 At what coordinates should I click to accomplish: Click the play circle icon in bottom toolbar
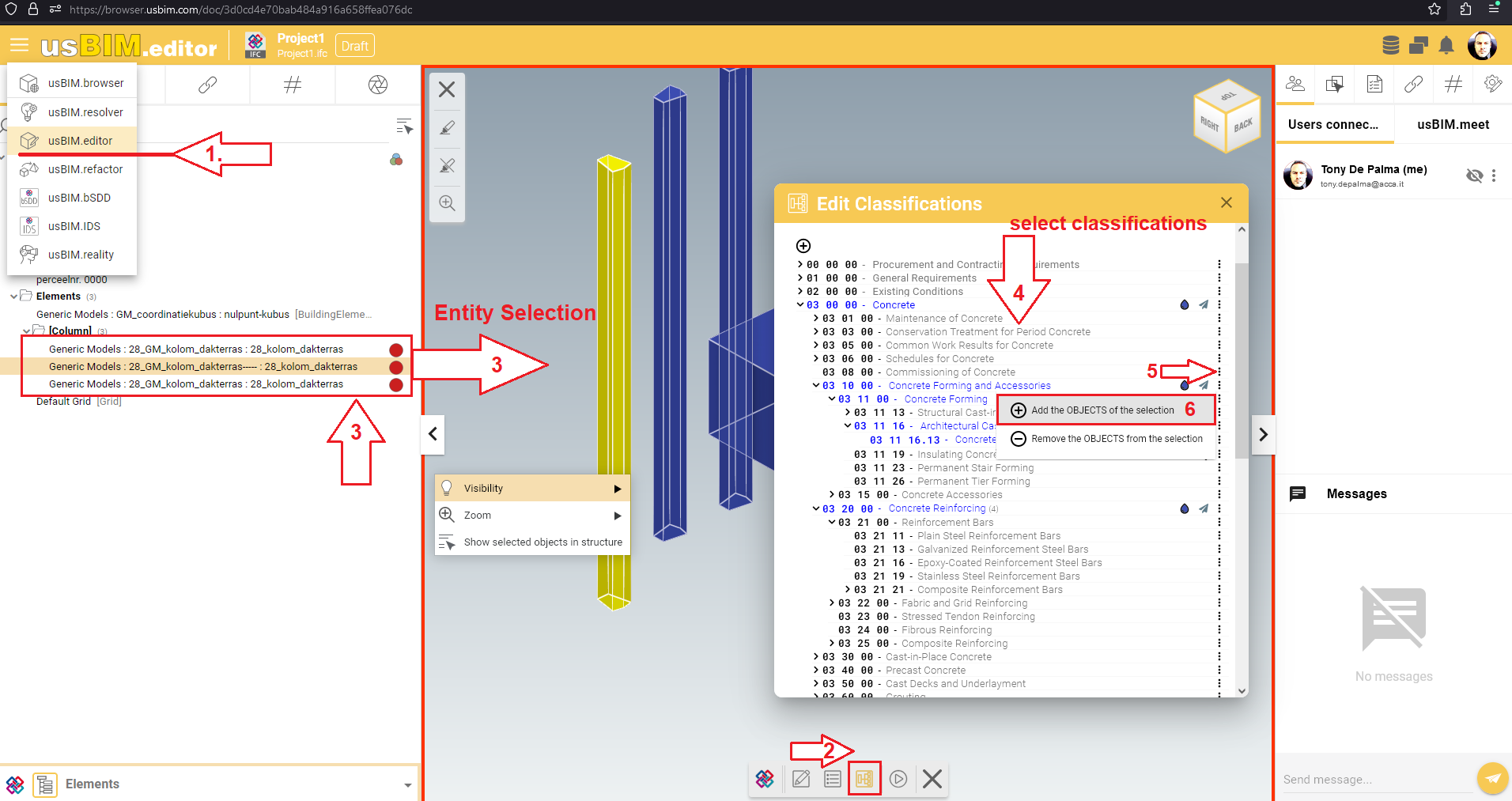pos(898,779)
